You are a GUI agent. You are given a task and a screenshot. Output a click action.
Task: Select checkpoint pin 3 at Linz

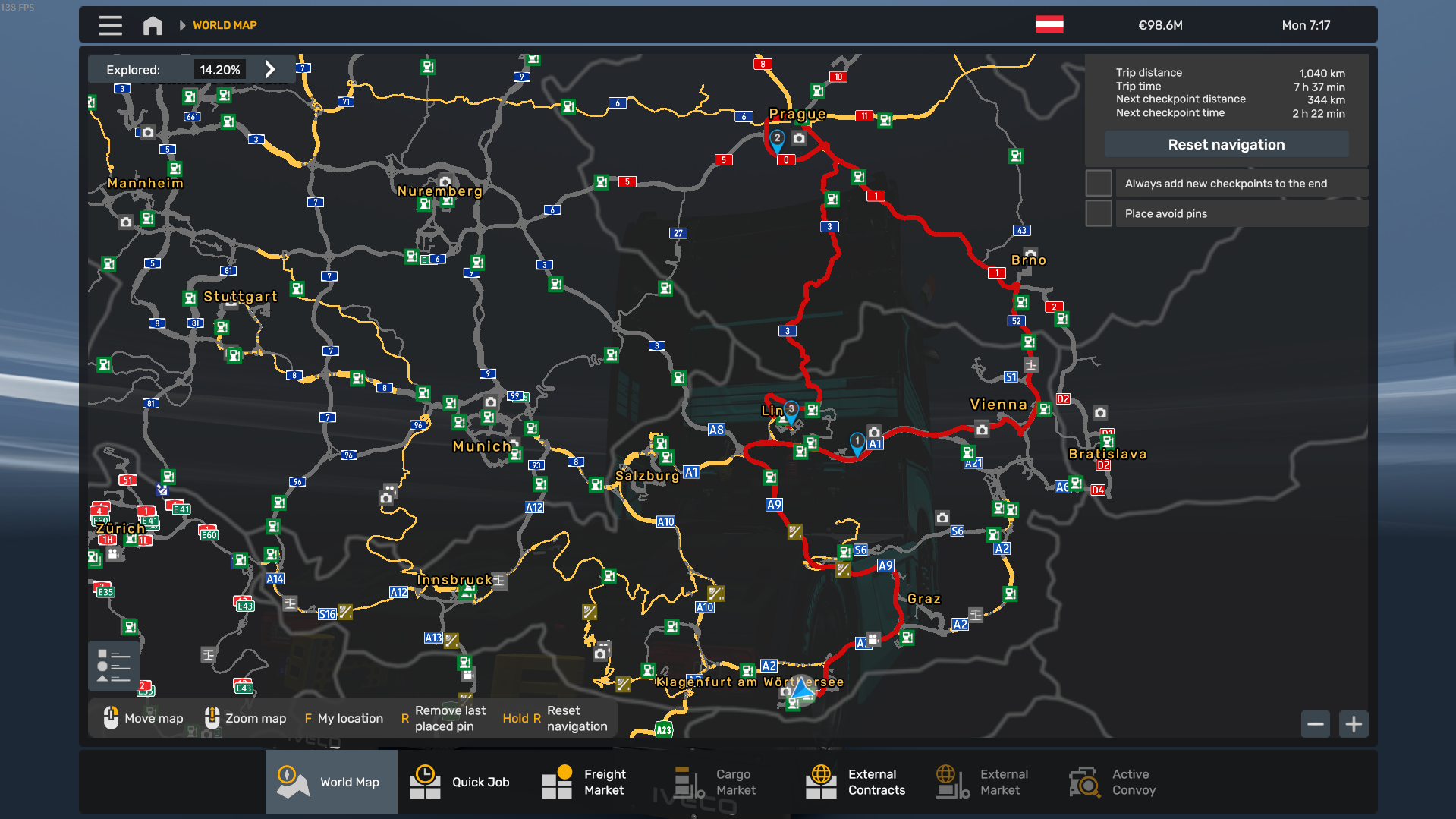click(x=791, y=411)
